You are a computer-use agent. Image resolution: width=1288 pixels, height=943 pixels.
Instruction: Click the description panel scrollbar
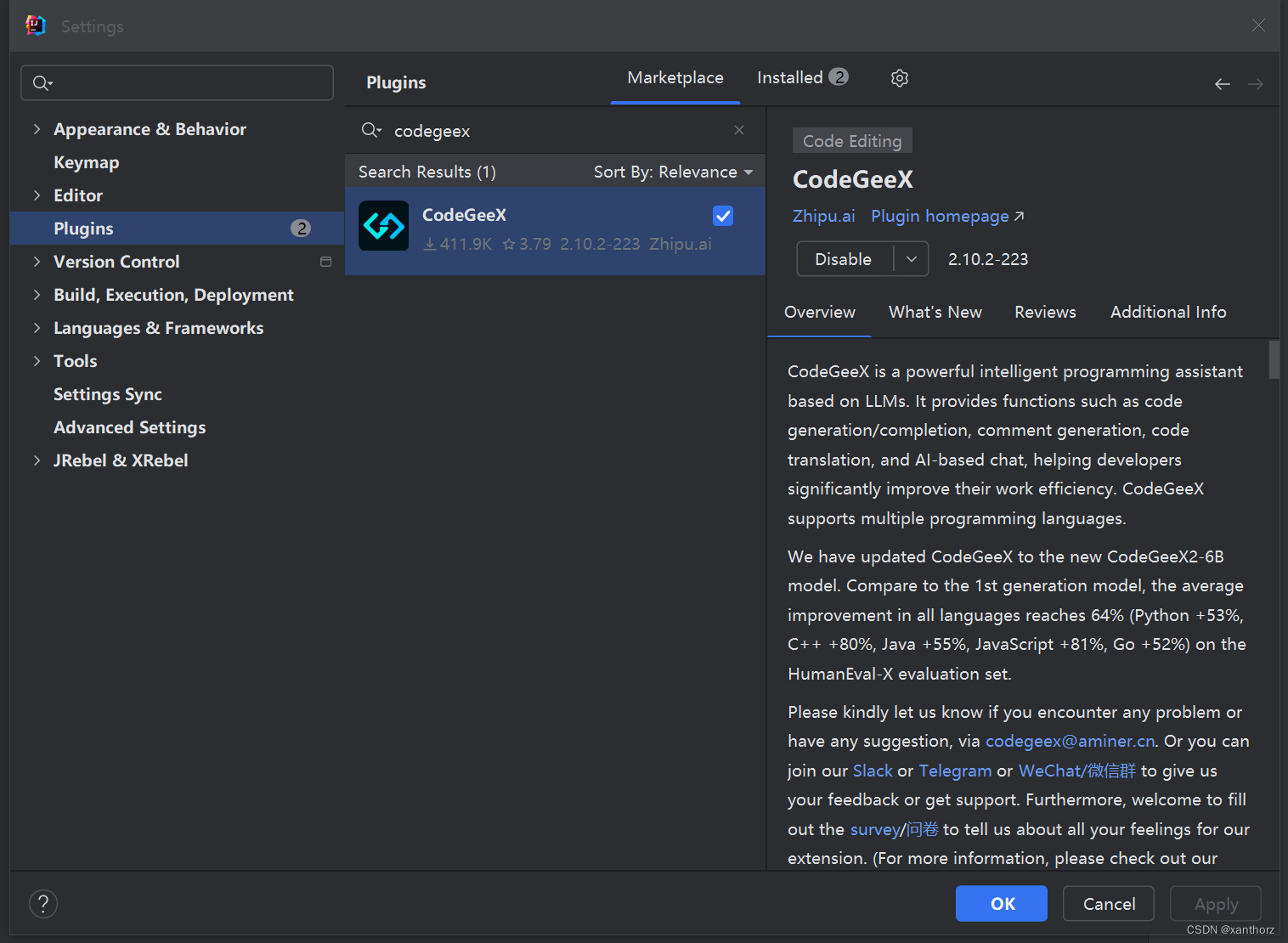1274,360
